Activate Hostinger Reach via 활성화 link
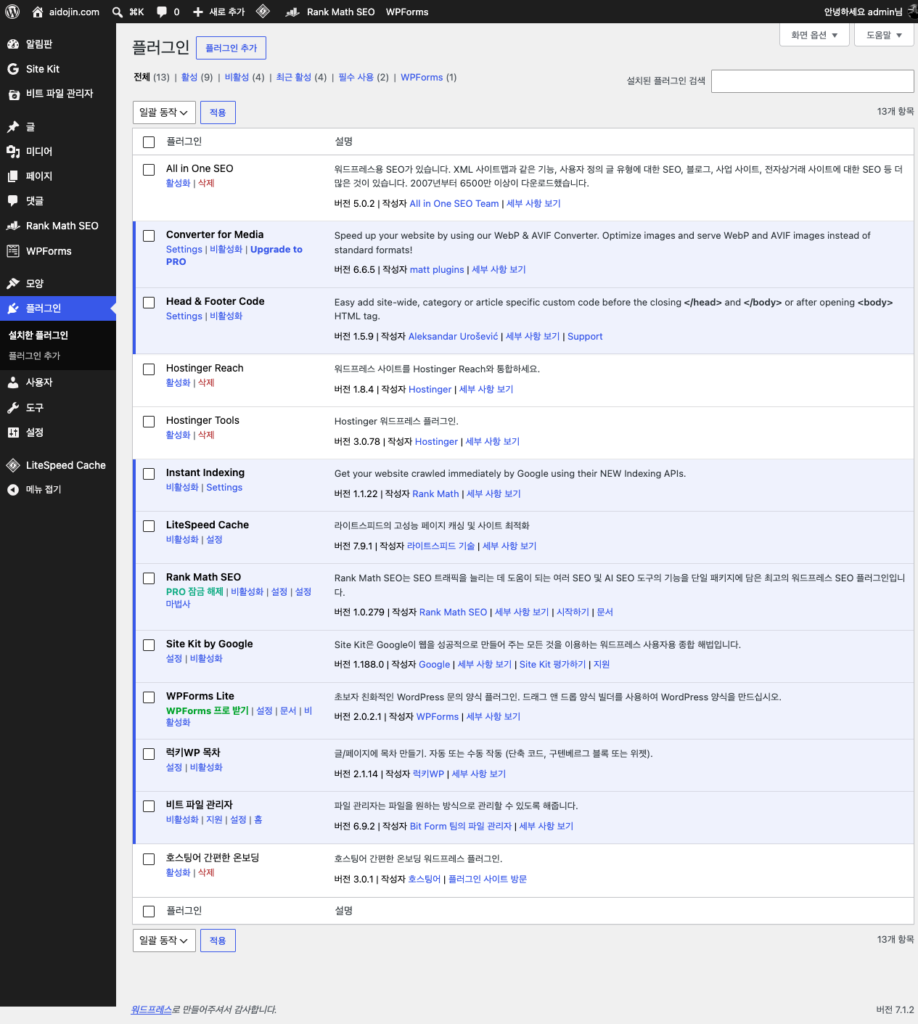Viewport: 918px width, 1024px height. pos(178,383)
